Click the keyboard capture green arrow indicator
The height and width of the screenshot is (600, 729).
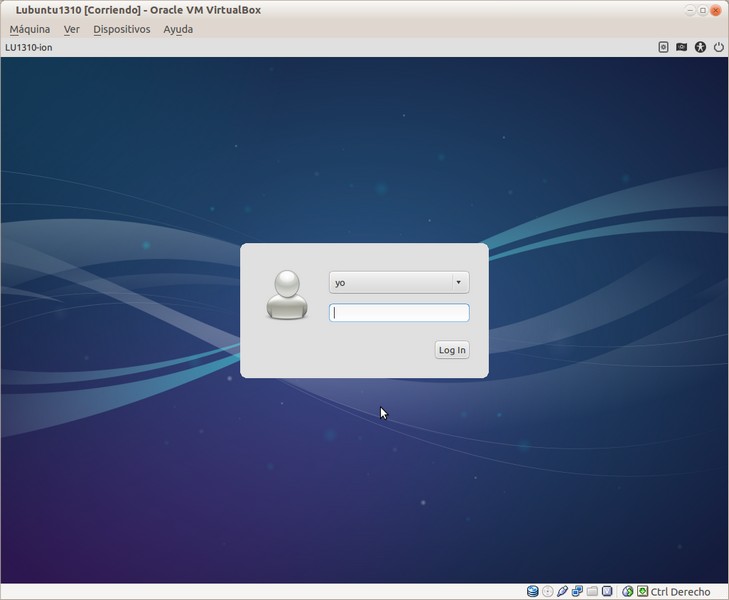tap(643, 591)
